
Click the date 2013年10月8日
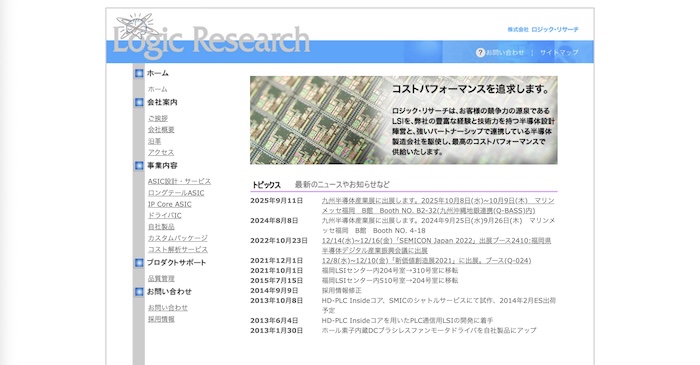coord(276,301)
